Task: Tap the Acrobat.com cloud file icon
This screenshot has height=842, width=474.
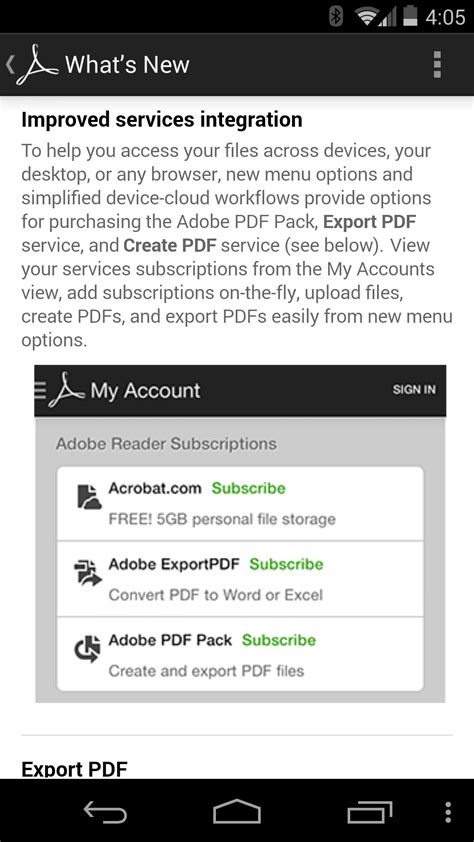Action: point(89,497)
